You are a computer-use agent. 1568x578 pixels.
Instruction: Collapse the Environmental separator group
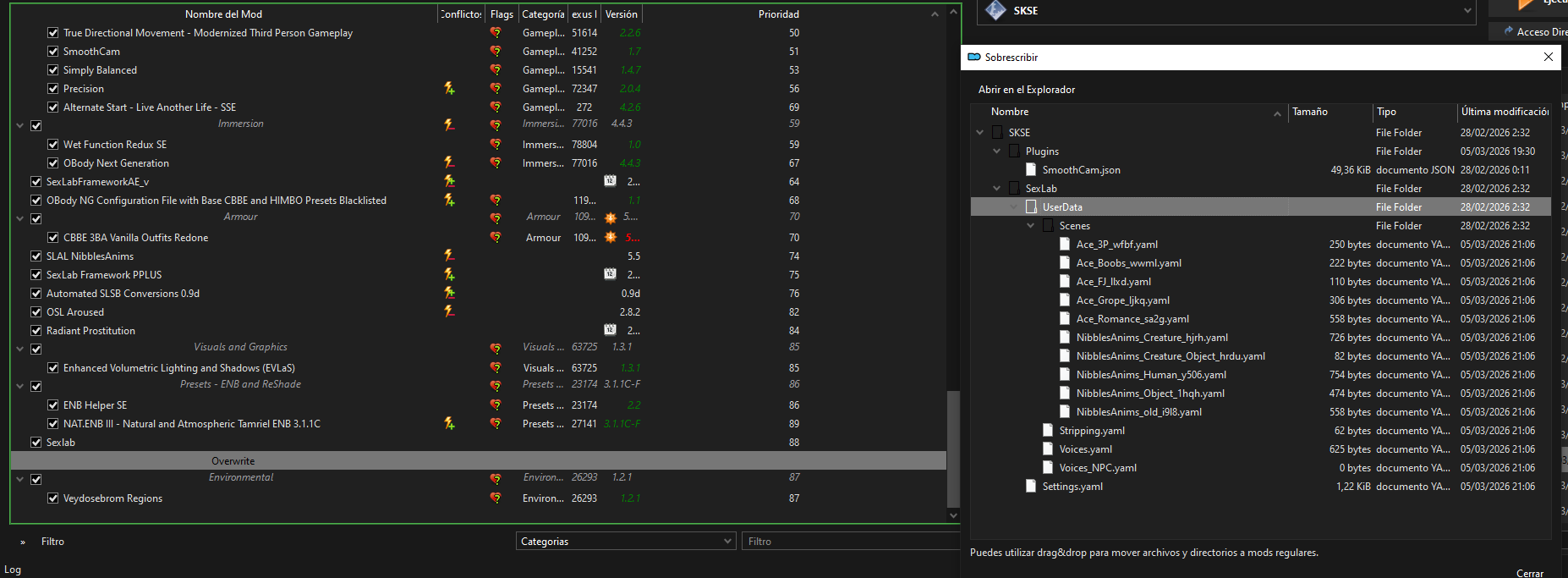pyautogui.click(x=19, y=479)
